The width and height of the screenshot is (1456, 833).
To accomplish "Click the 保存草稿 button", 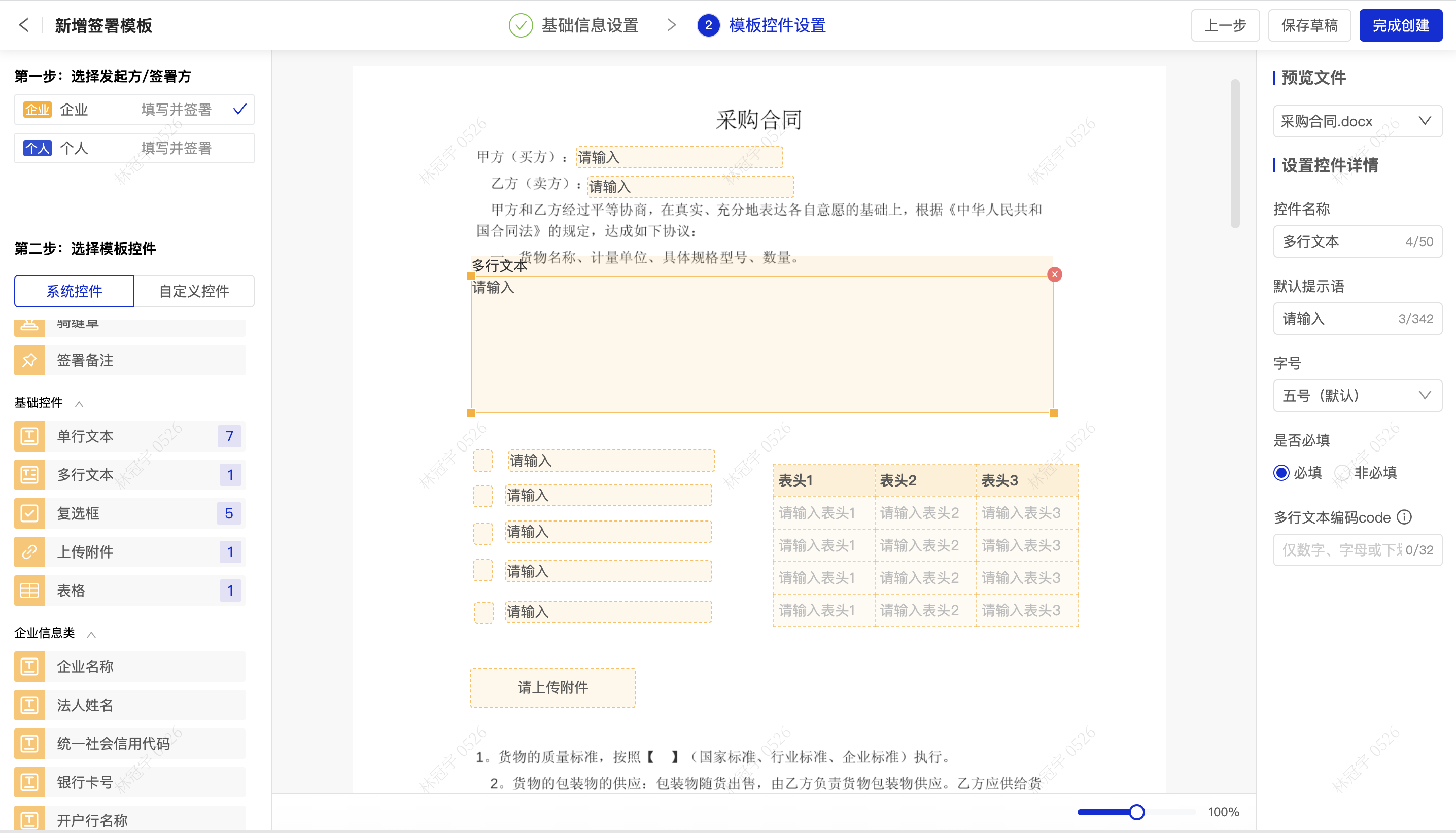I will click(1309, 25).
